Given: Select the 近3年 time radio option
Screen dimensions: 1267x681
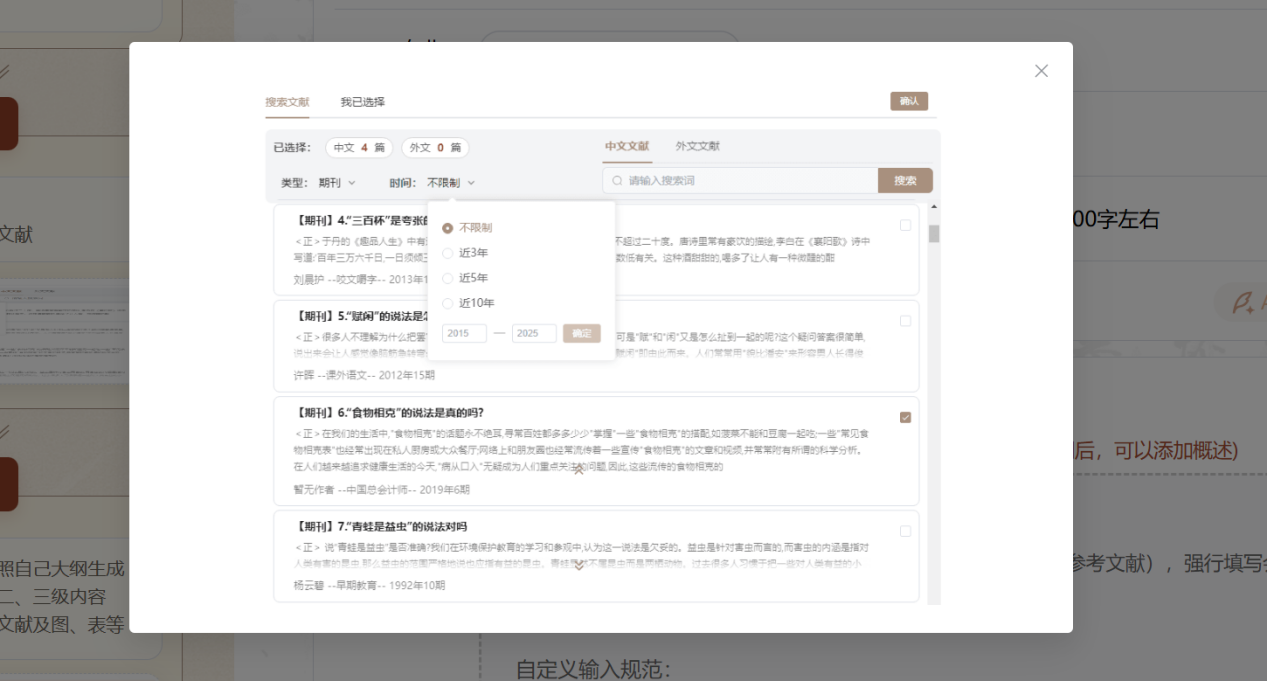Looking at the screenshot, I should (465, 253).
